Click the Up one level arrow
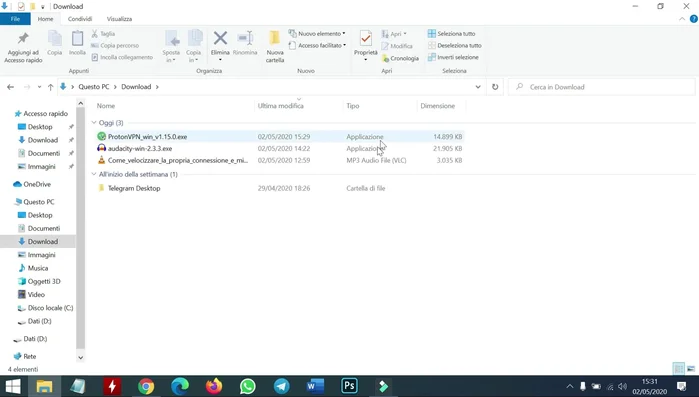 click(x=50, y=87)
